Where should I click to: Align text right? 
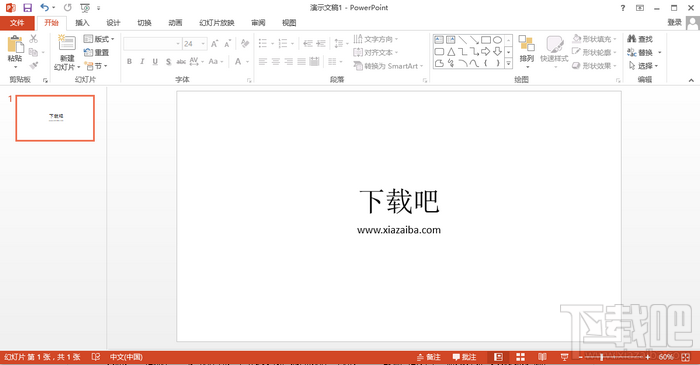coord(289,62)
